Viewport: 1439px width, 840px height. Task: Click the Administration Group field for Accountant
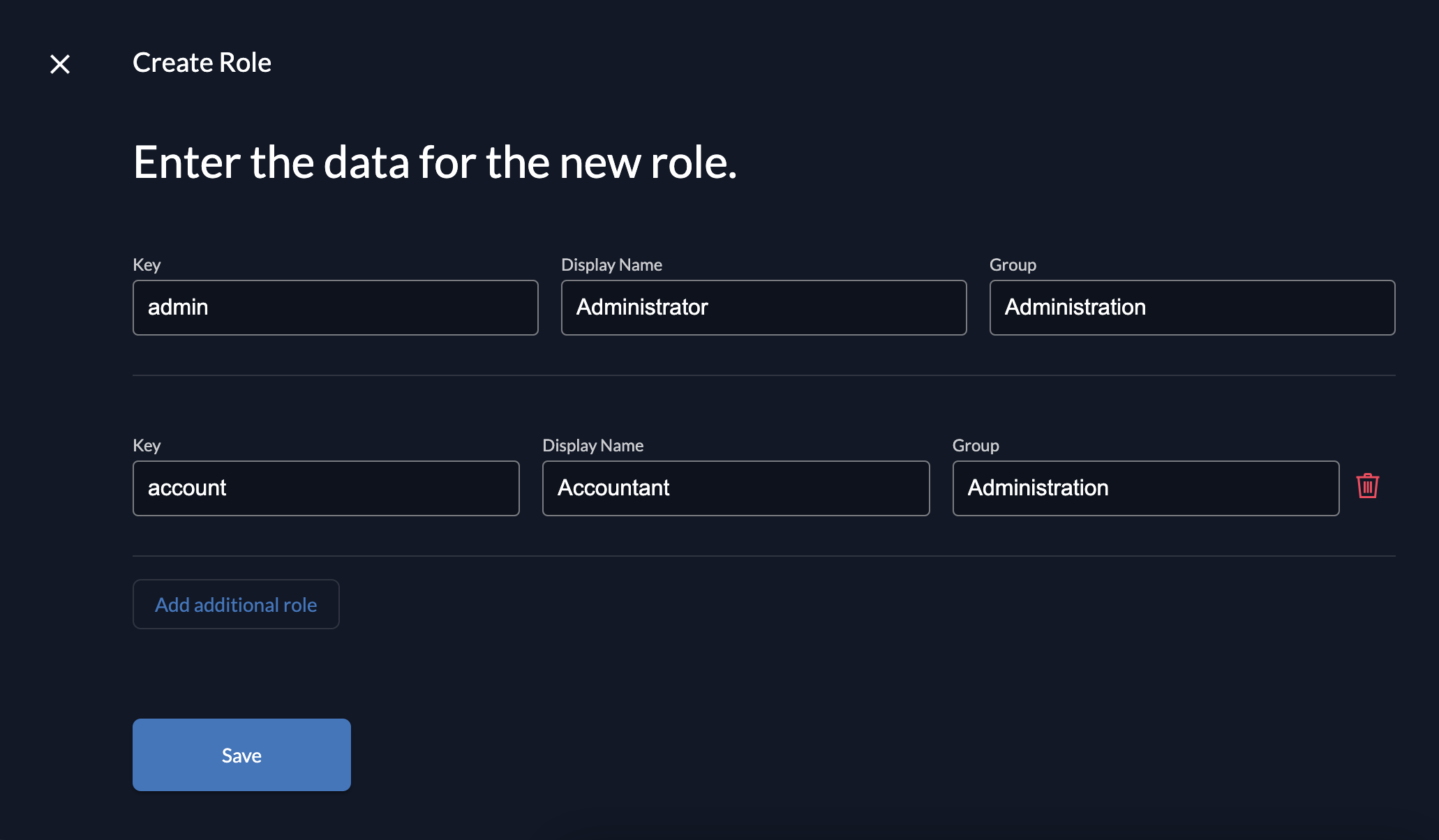[1145, 487]
